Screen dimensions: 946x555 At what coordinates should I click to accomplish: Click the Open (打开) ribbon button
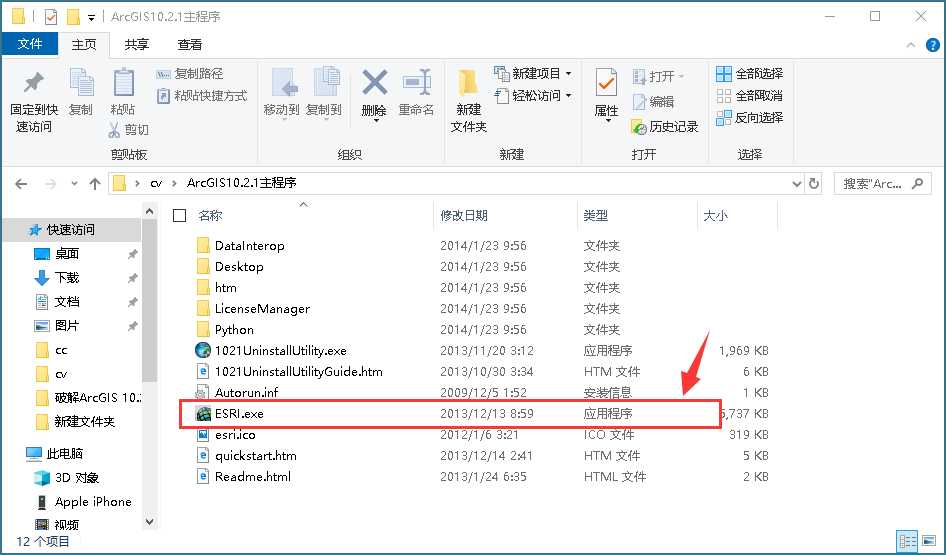click(x=659, y=76)
